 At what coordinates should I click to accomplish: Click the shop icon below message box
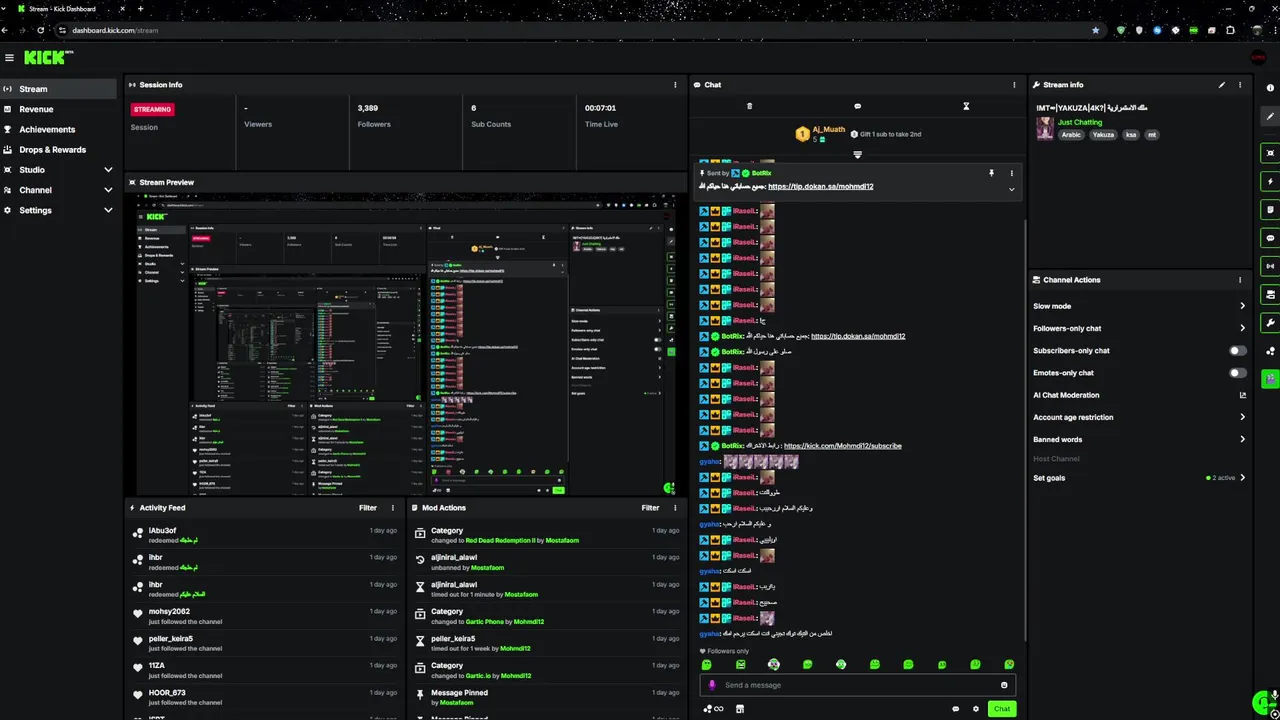(x=740, y=709)
